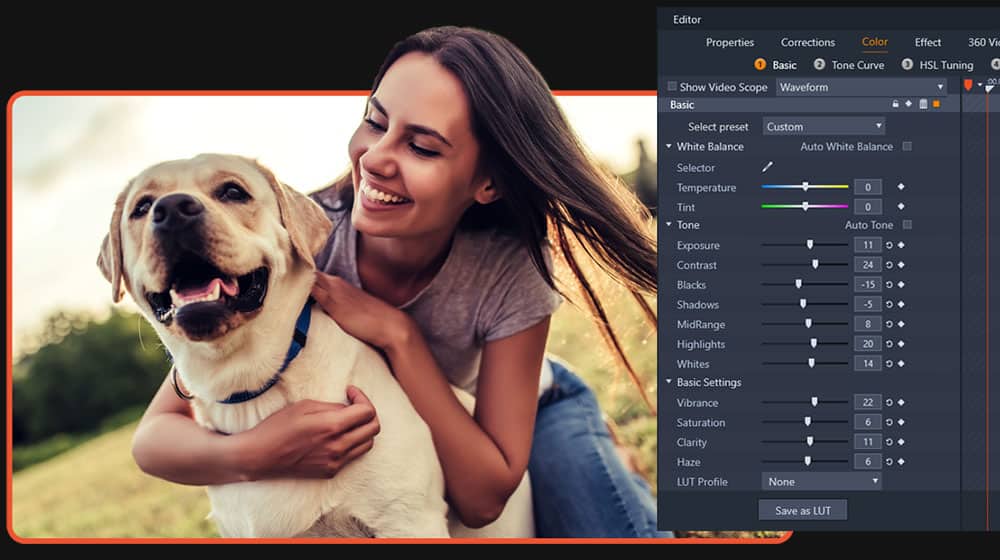Image resolution: width=1000 pixels, height=560 pixels.
Task: Reset the Exposure value
Action: click(888, 245)
